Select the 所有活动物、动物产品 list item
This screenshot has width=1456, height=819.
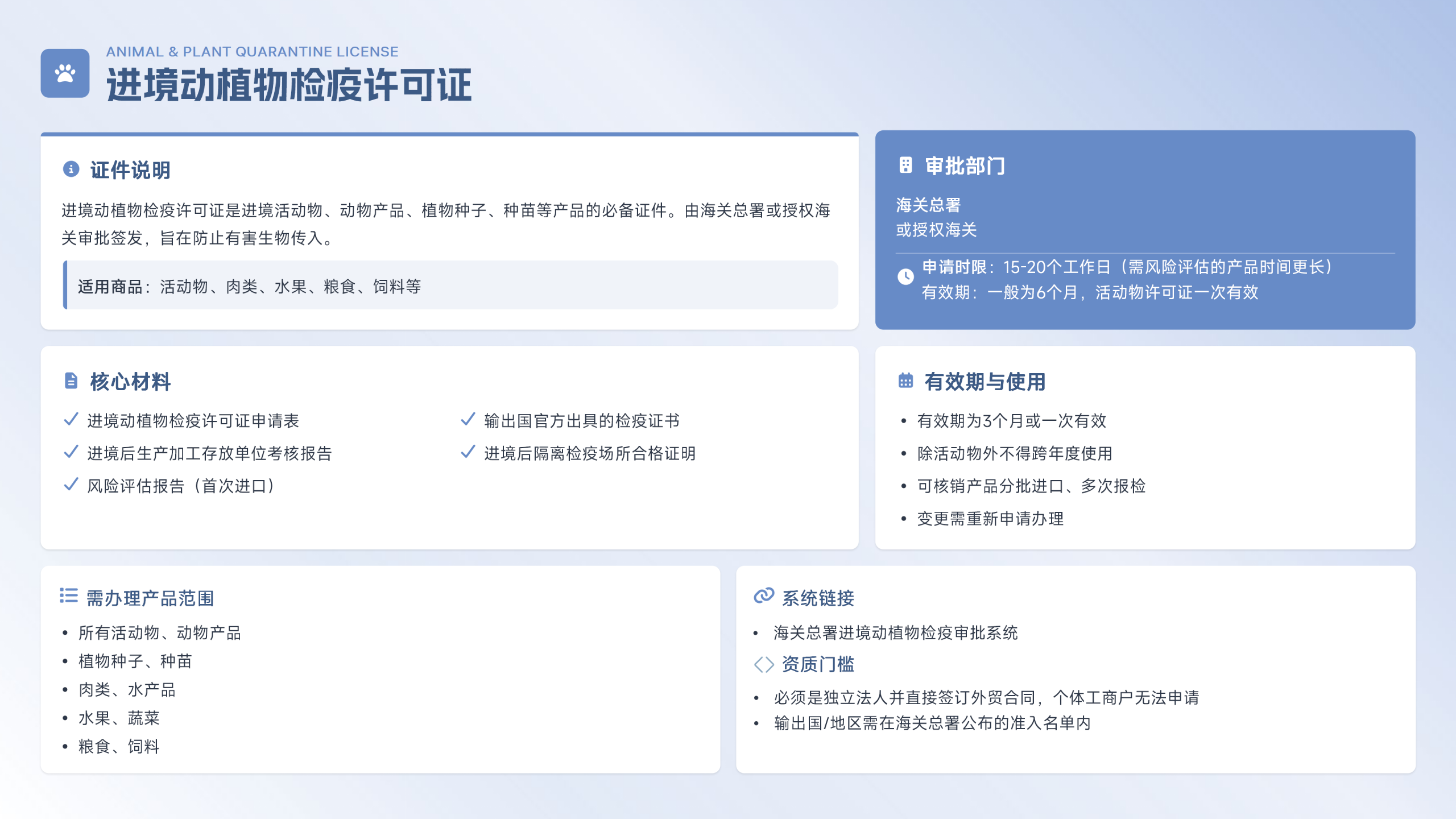[x=160, y=632]
